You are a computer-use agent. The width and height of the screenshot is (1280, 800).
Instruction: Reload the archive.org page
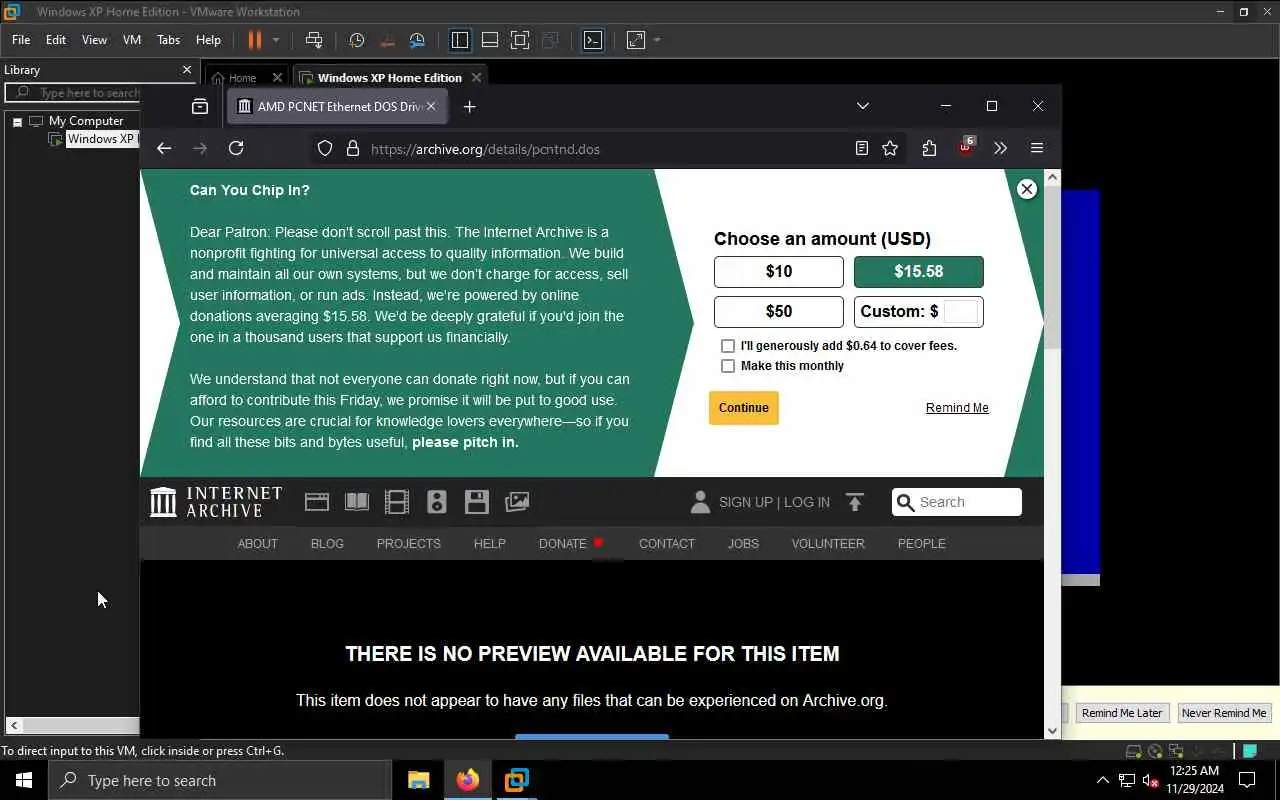(x=236, y=148)
